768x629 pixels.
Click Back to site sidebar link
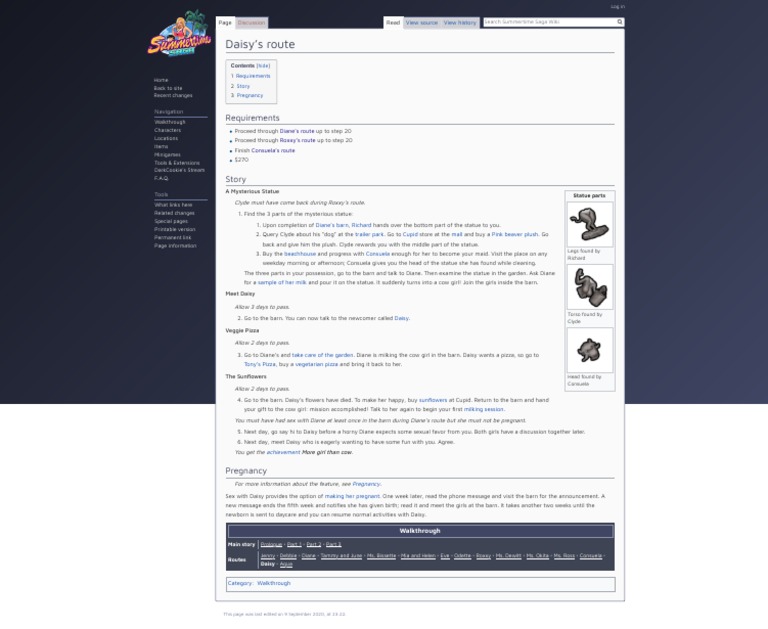tap(168, 88)
